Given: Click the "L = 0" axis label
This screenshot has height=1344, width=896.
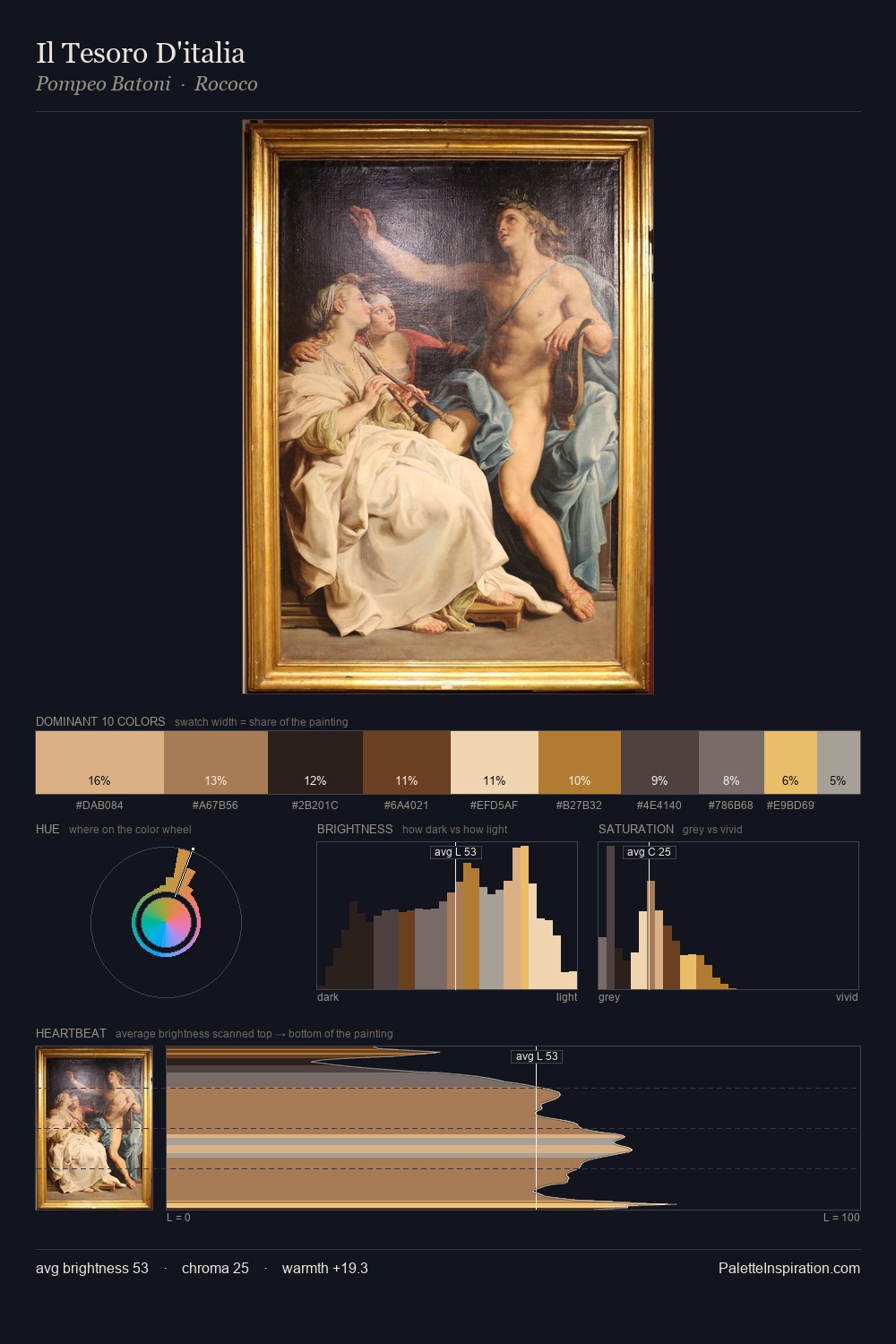Looking at the screenshot, I should pos(178,1218).
